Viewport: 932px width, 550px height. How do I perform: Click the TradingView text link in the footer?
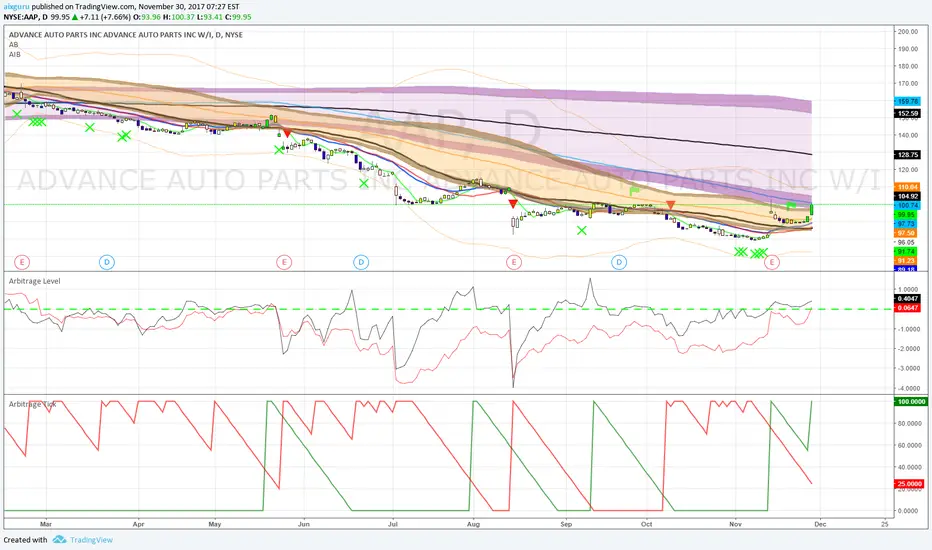tap(91, 540)
